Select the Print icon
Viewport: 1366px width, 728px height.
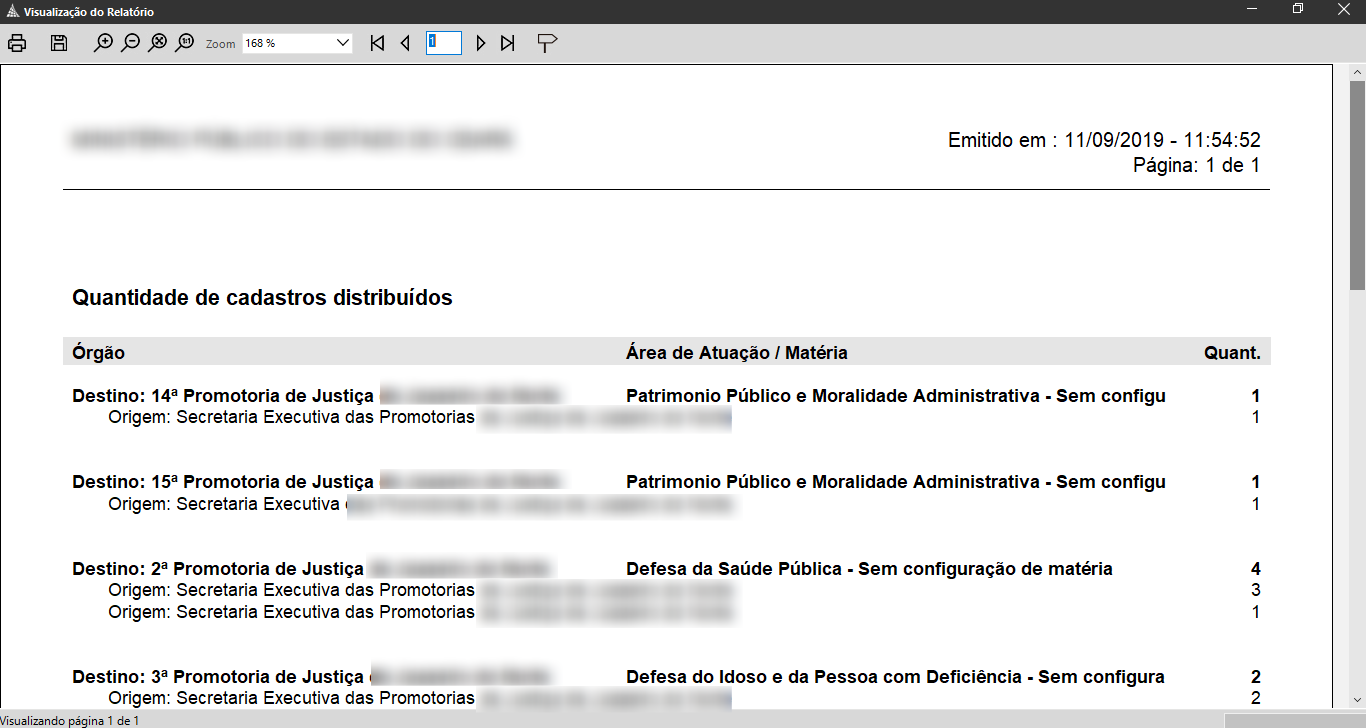click(16, 42)
